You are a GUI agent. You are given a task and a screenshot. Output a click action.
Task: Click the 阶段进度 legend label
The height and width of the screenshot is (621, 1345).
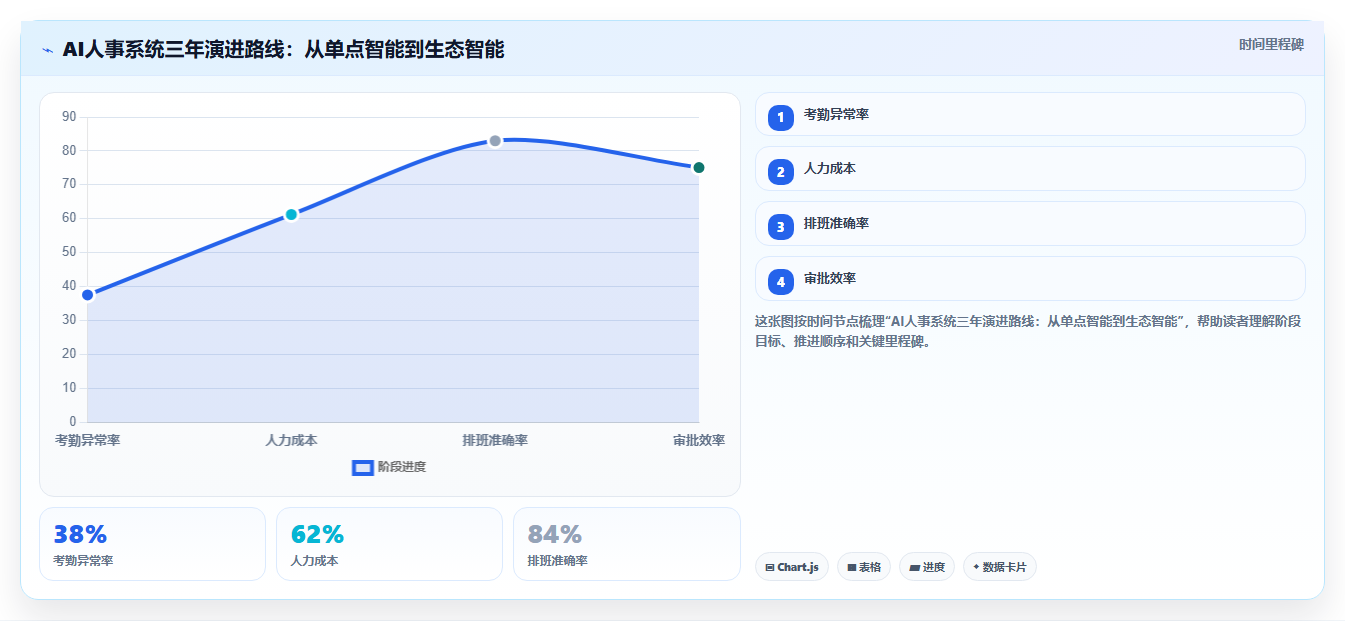click(x=402, y=467)
